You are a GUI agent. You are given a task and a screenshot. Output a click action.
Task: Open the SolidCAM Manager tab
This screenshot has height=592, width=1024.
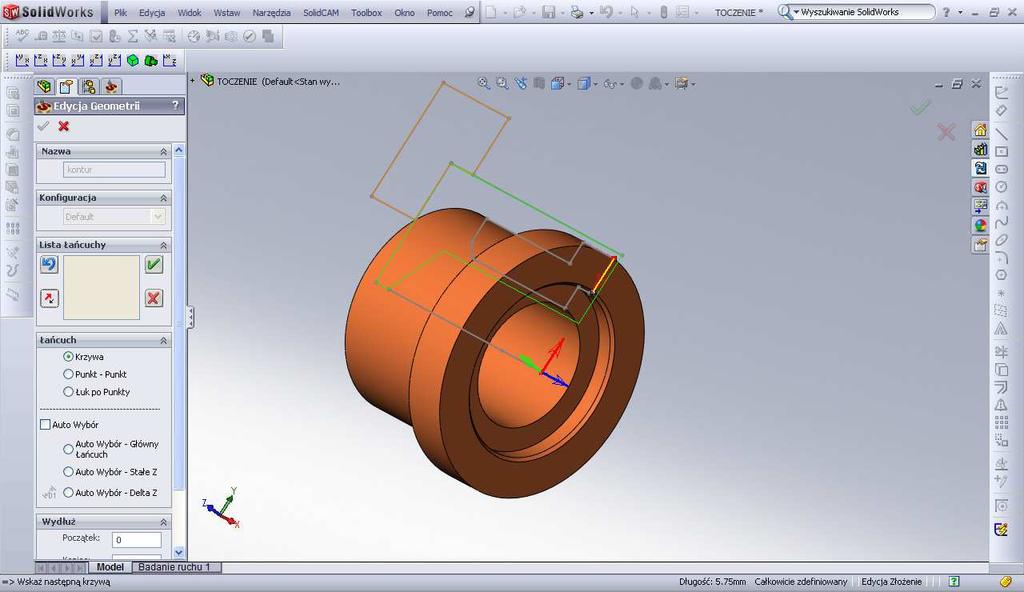tap(111, 86)
